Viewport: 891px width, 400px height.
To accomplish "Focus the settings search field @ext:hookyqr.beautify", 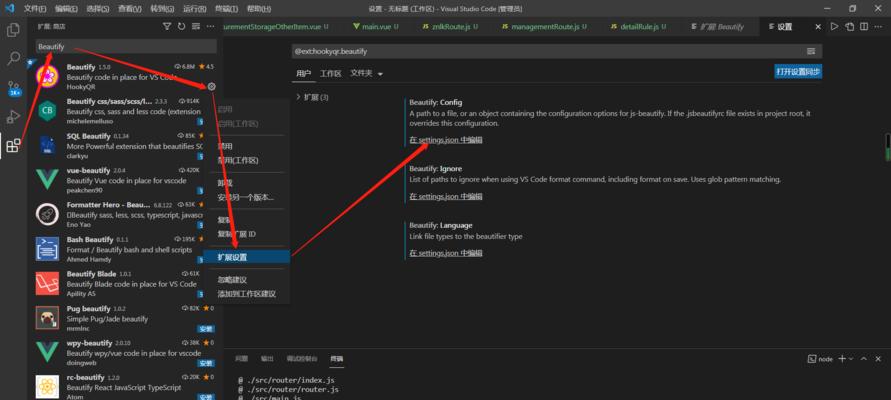I will [548, 51].
